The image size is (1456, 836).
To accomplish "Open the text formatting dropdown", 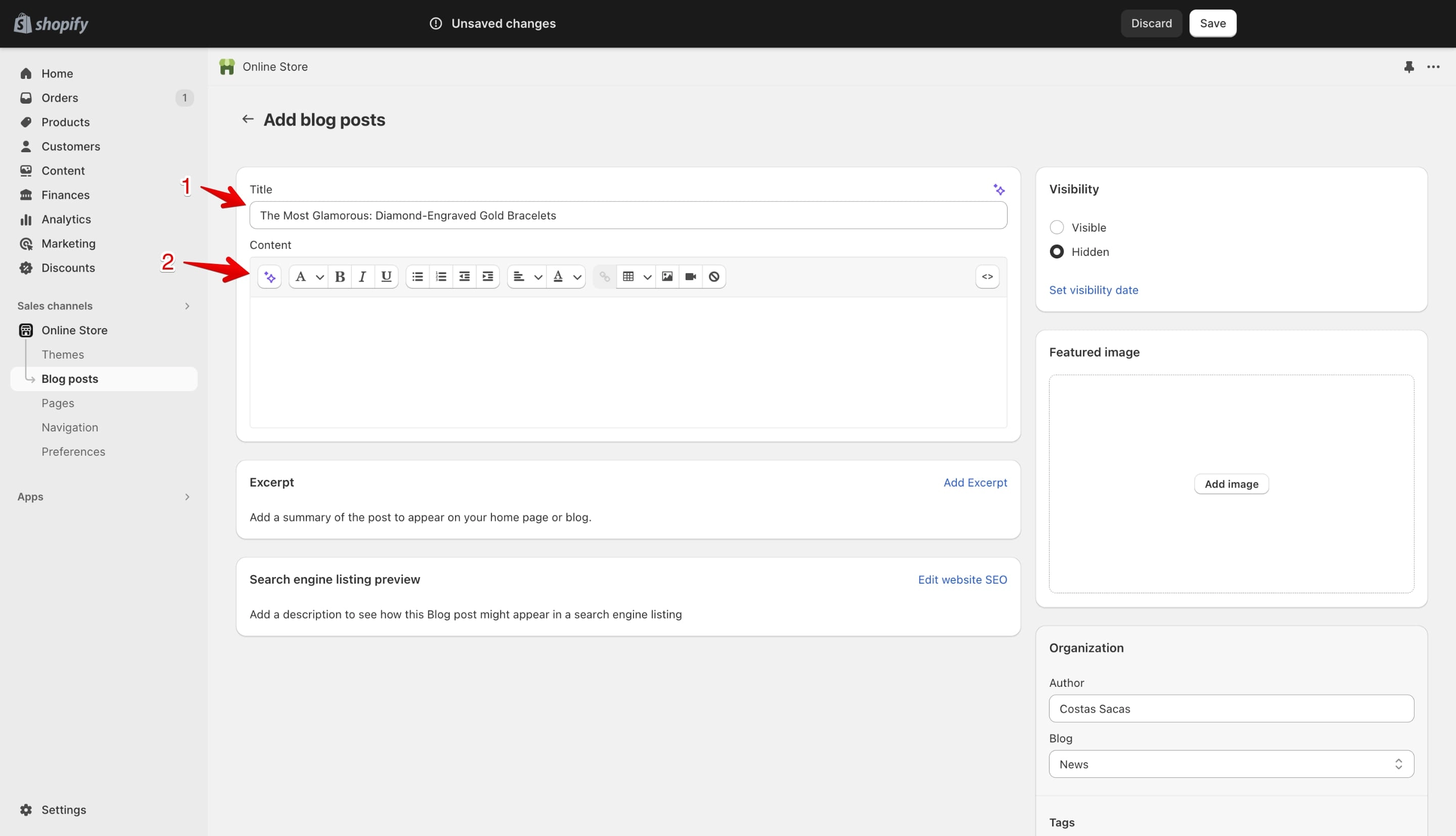I will coord(309,277).
